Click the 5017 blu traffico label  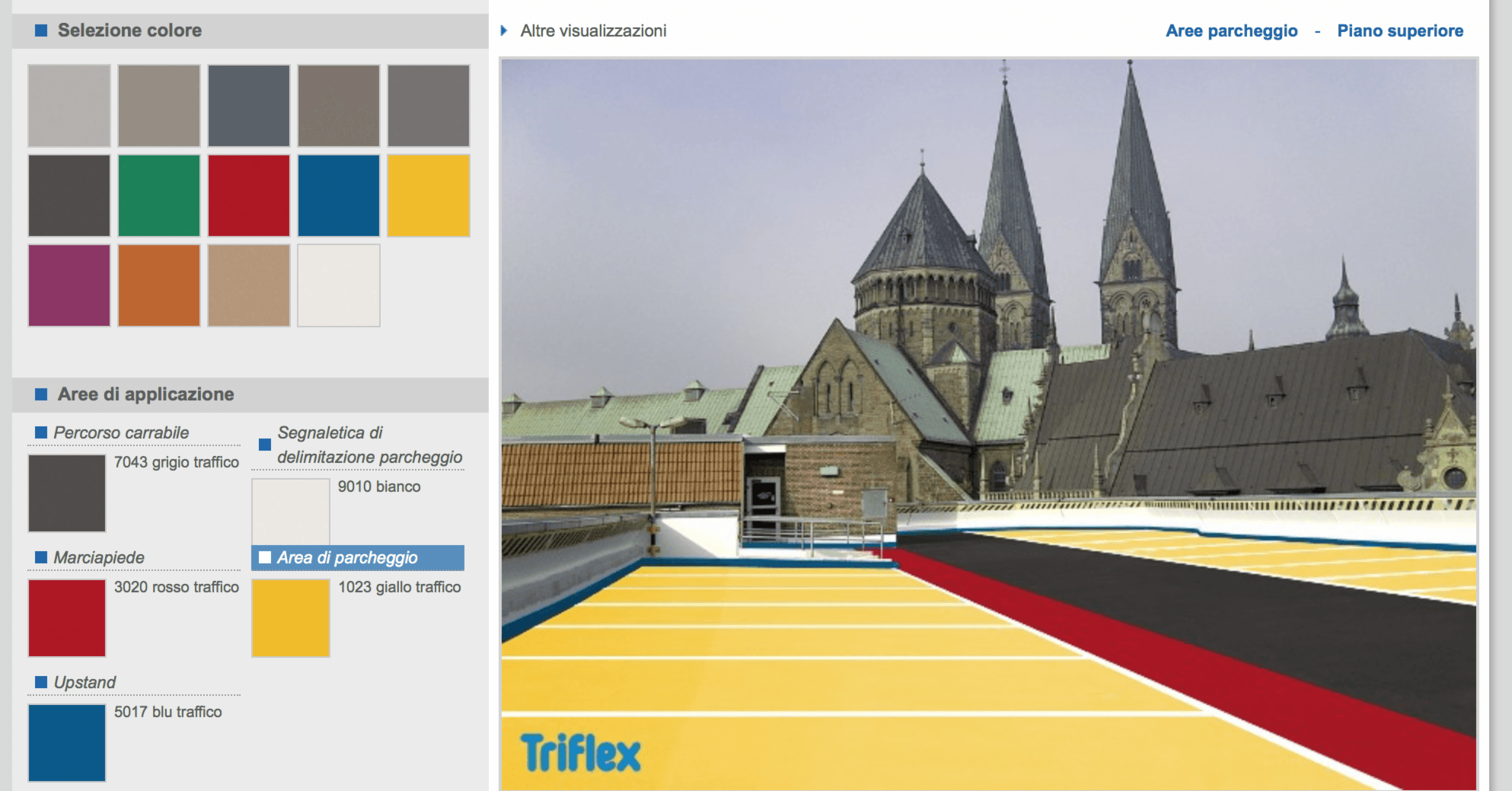[x=168, y=712]
